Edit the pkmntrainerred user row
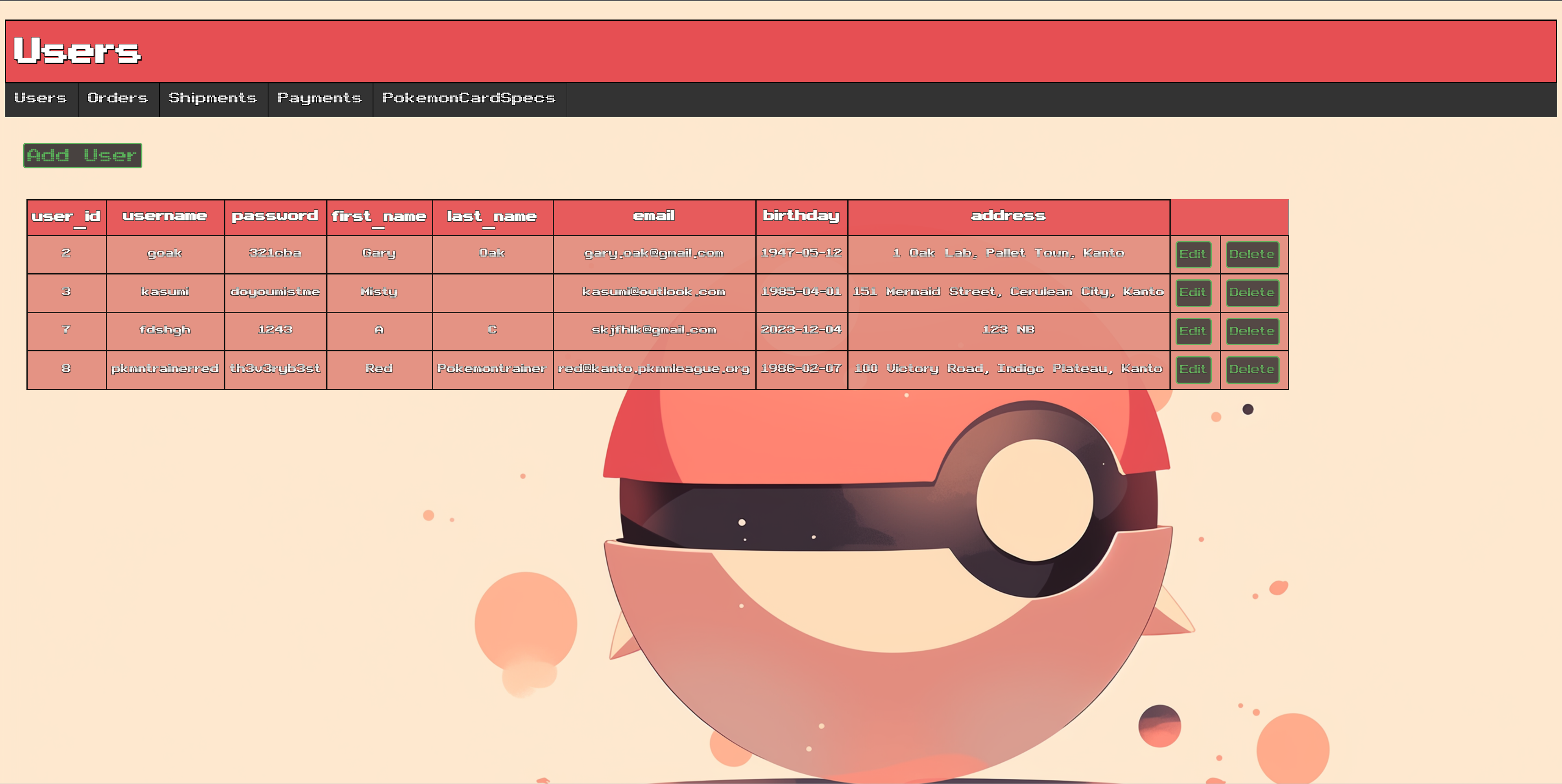Viewport: 1562px width, 784px height. [x=1193, y=369]
